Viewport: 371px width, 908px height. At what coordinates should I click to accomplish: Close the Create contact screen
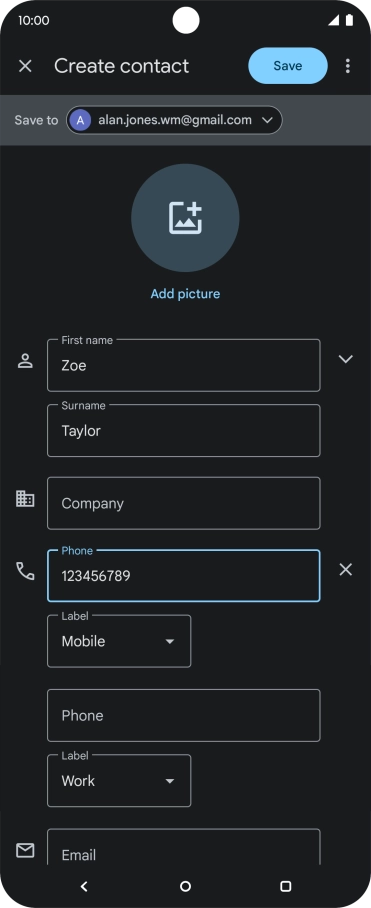25,66
